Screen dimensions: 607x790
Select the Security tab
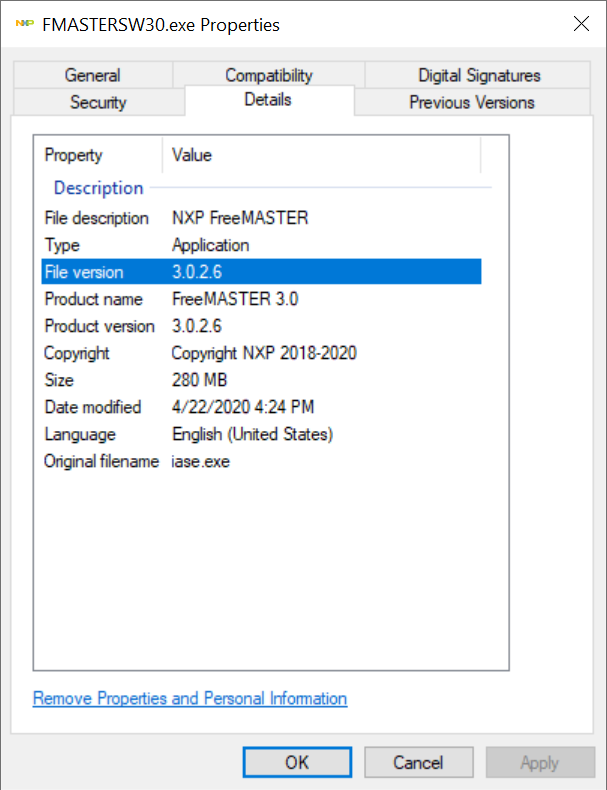click(98, 102)
